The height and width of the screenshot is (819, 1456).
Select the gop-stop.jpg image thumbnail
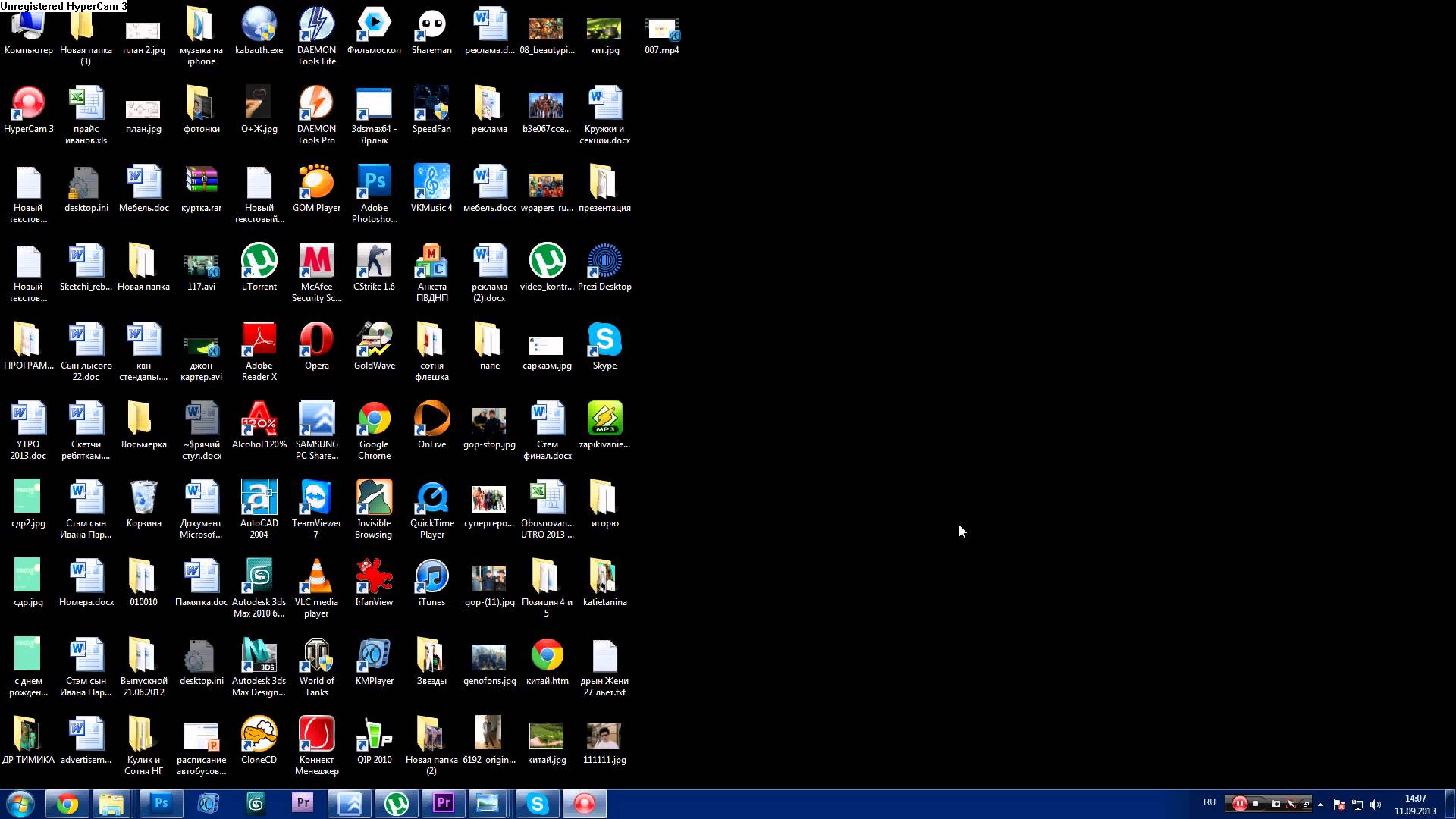coord(489,428)
